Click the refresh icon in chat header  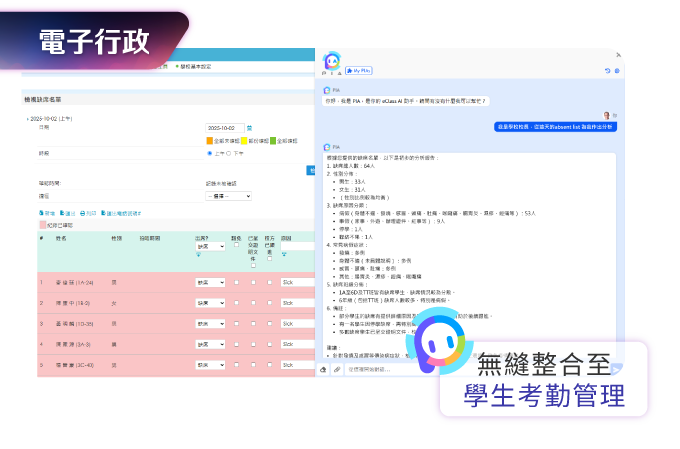(606, 71)
